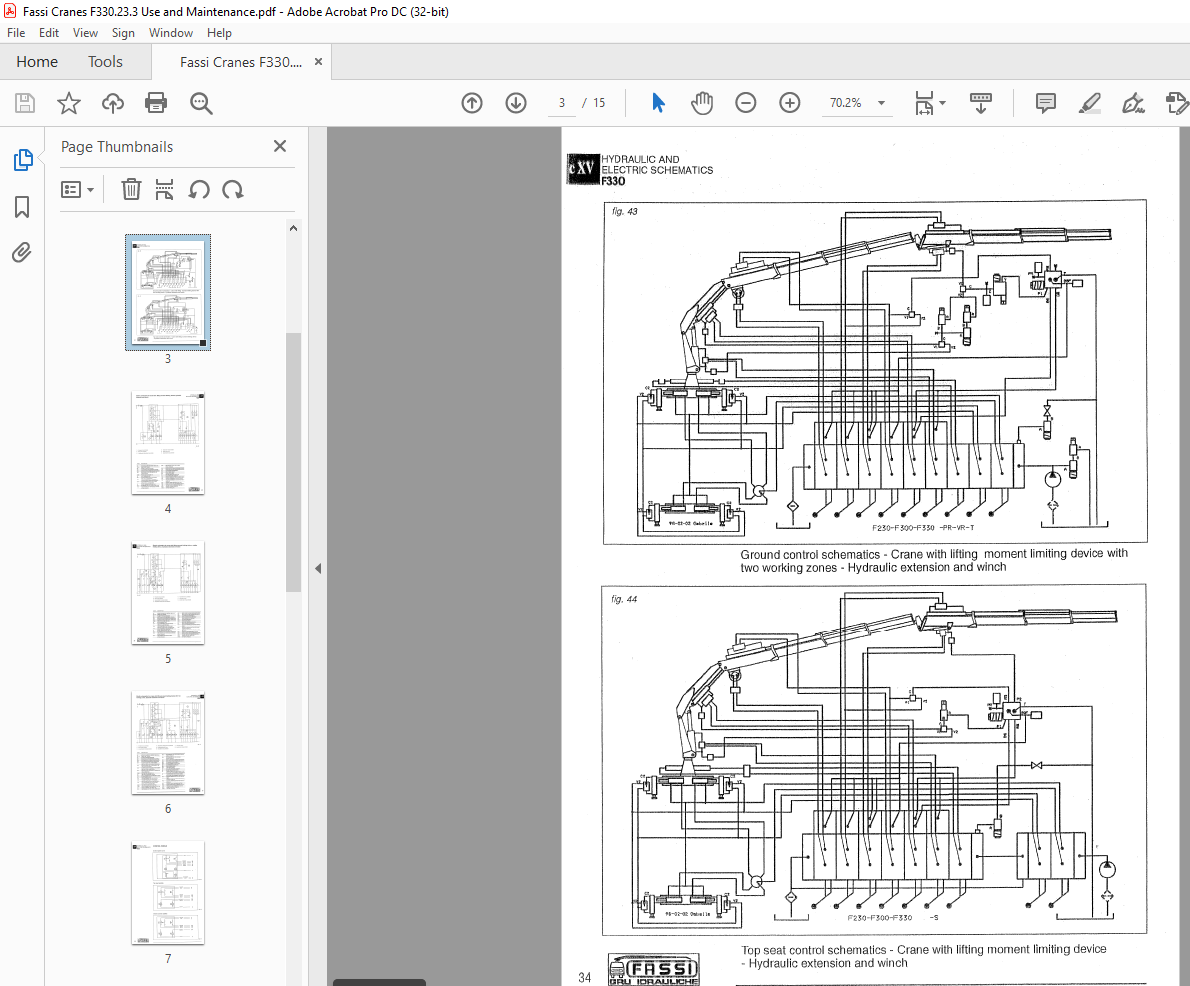The width and height of the screenshot is (1190, 986).
Task: Select page 7 thumbnail
Action: pos(168,893)
